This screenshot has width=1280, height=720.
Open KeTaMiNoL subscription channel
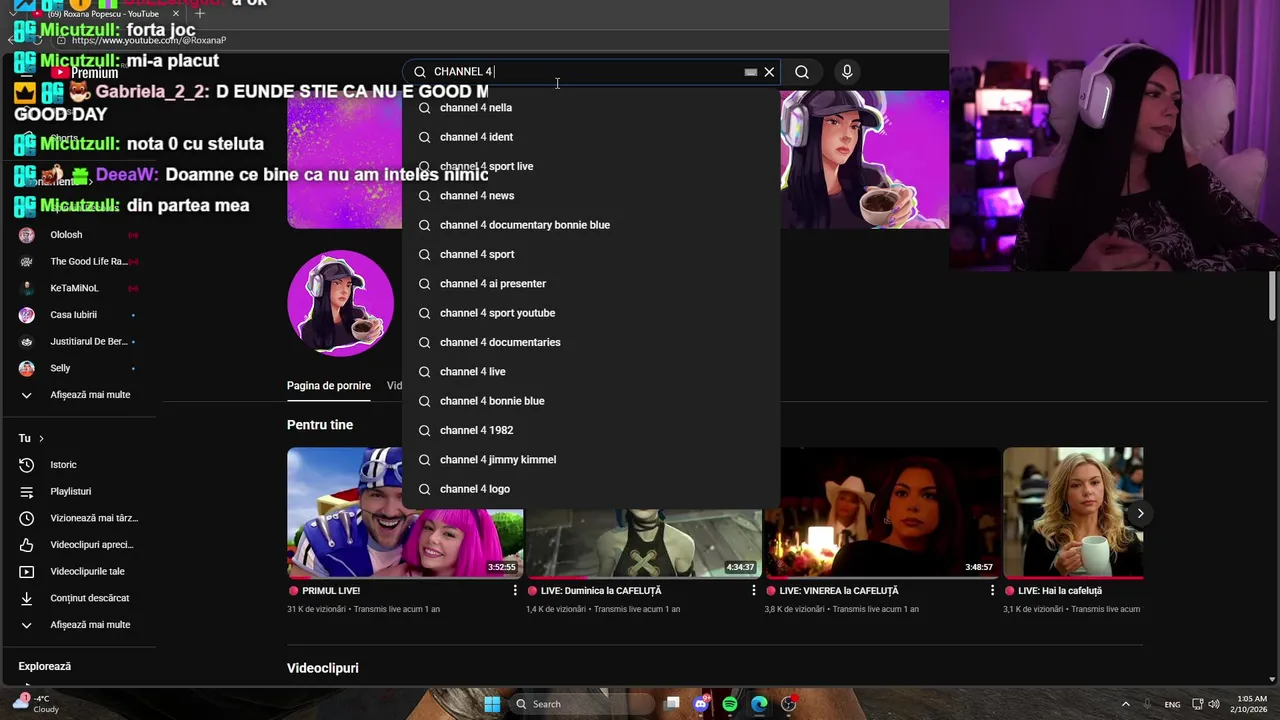[78, 288]
